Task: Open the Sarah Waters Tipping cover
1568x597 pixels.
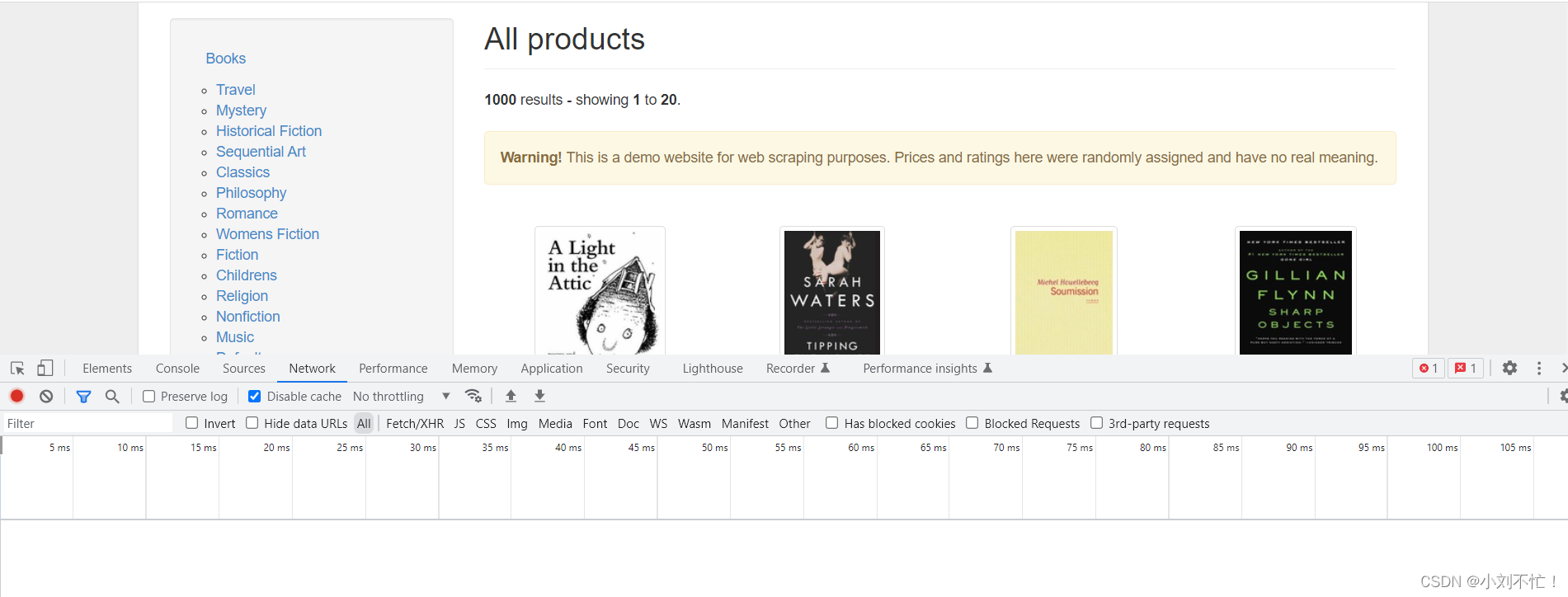Action: point(832,291)
